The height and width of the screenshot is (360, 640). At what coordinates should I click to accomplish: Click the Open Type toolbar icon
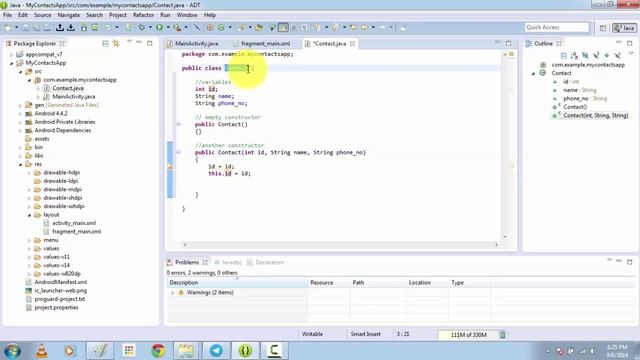click(x=241, y=27)
